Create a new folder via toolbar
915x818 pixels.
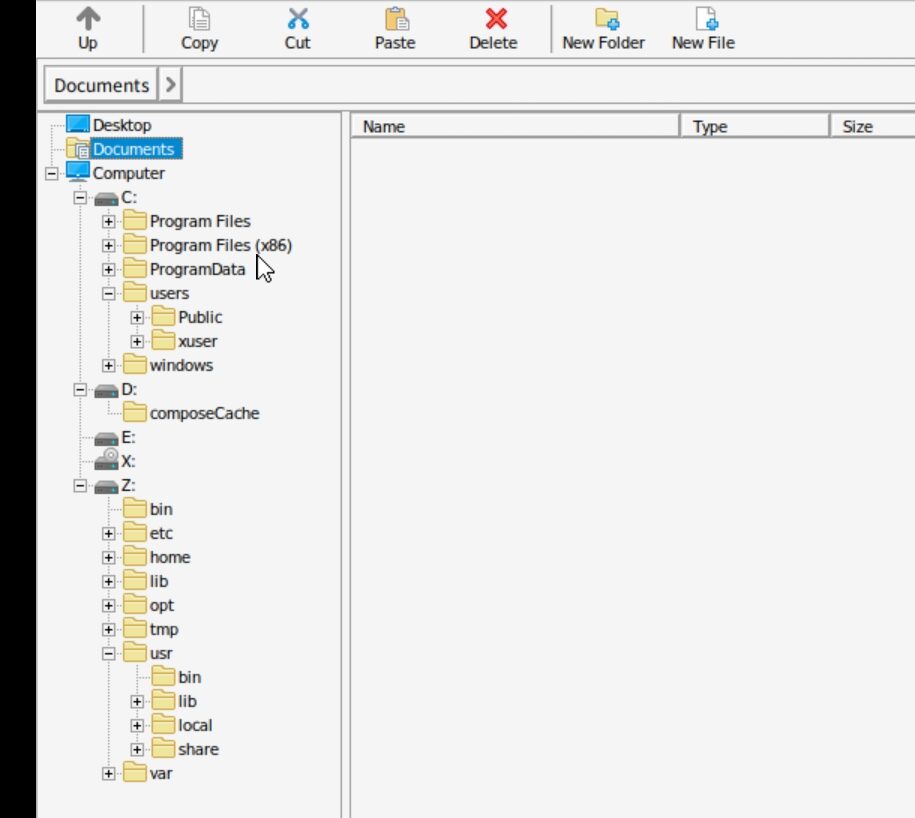(604, 19)
